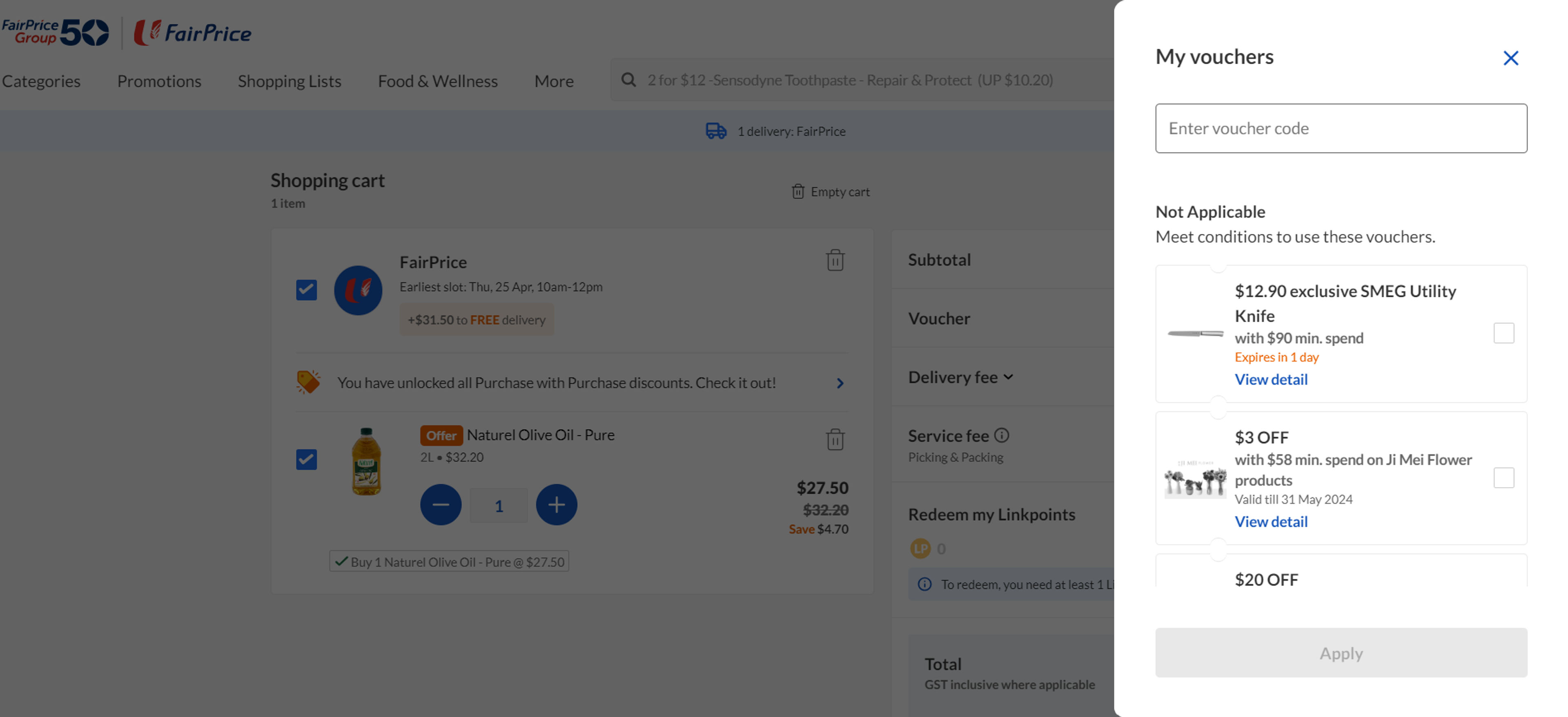The image size is (1568, 717).
Task: Click the FairPrice store round logo
Action: 358,290
